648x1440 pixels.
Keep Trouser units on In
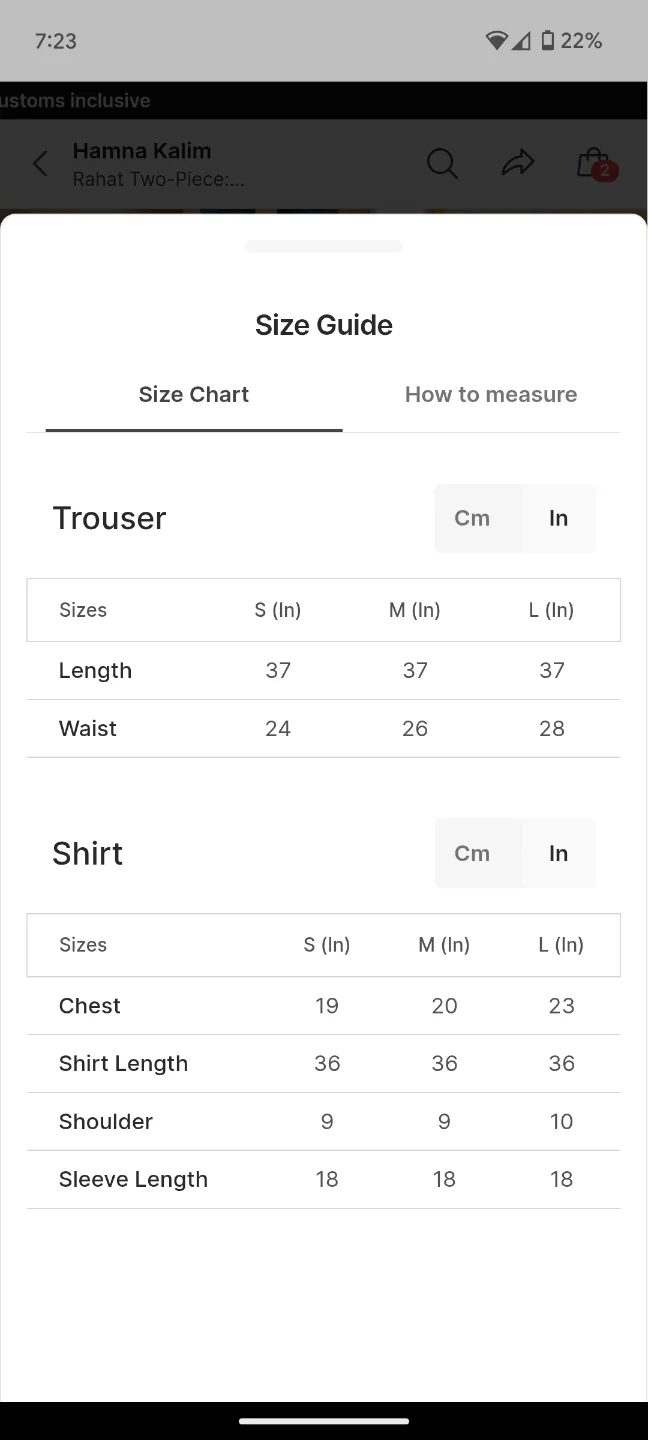[558, 518]
